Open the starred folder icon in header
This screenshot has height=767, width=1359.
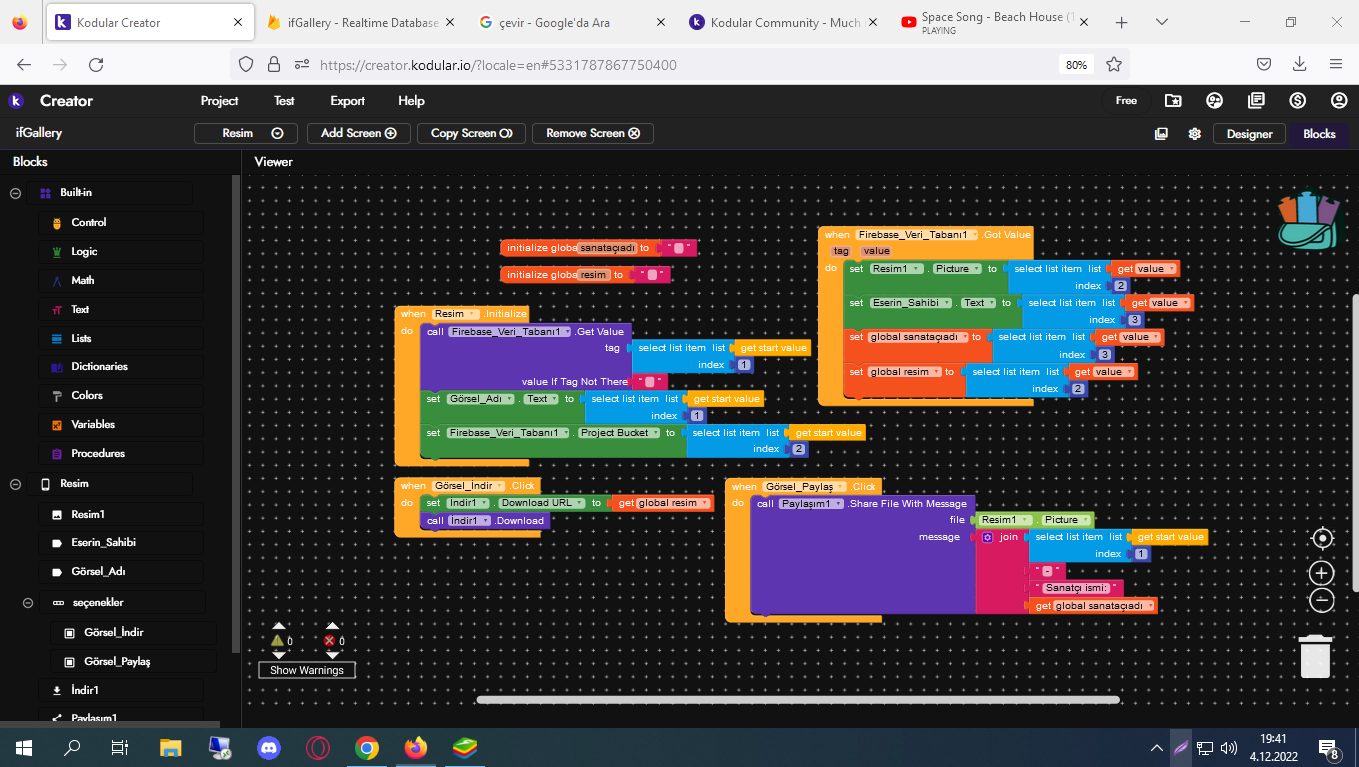(1173, 101)
